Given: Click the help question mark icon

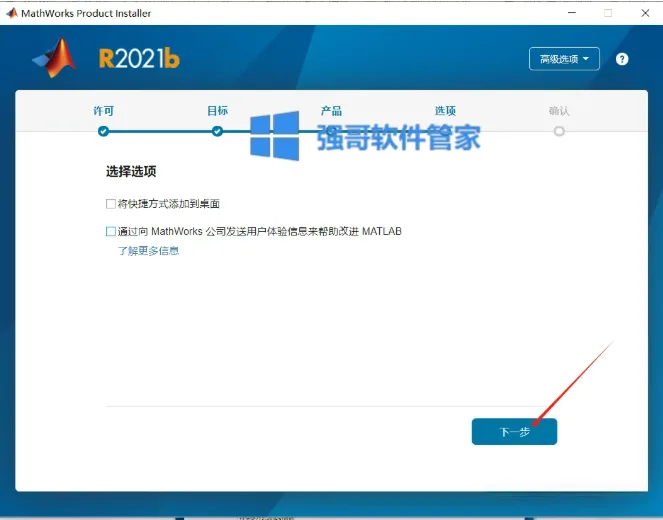Looking at the screenshot, I should pos(622,59).
